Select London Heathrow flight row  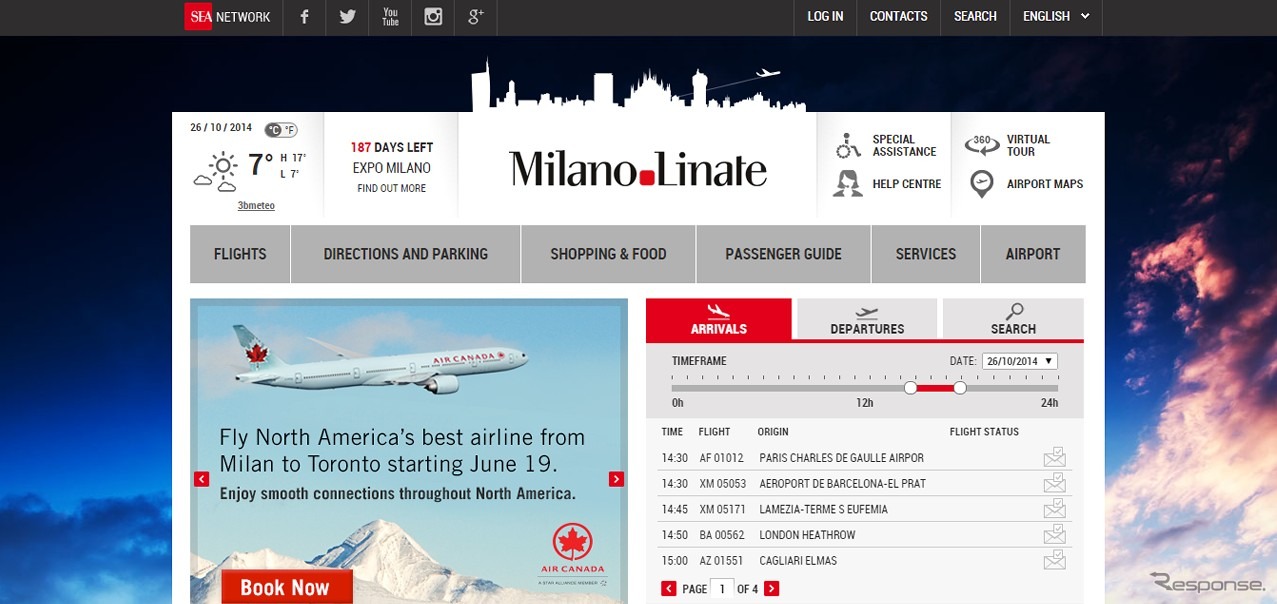pos(865,535)
